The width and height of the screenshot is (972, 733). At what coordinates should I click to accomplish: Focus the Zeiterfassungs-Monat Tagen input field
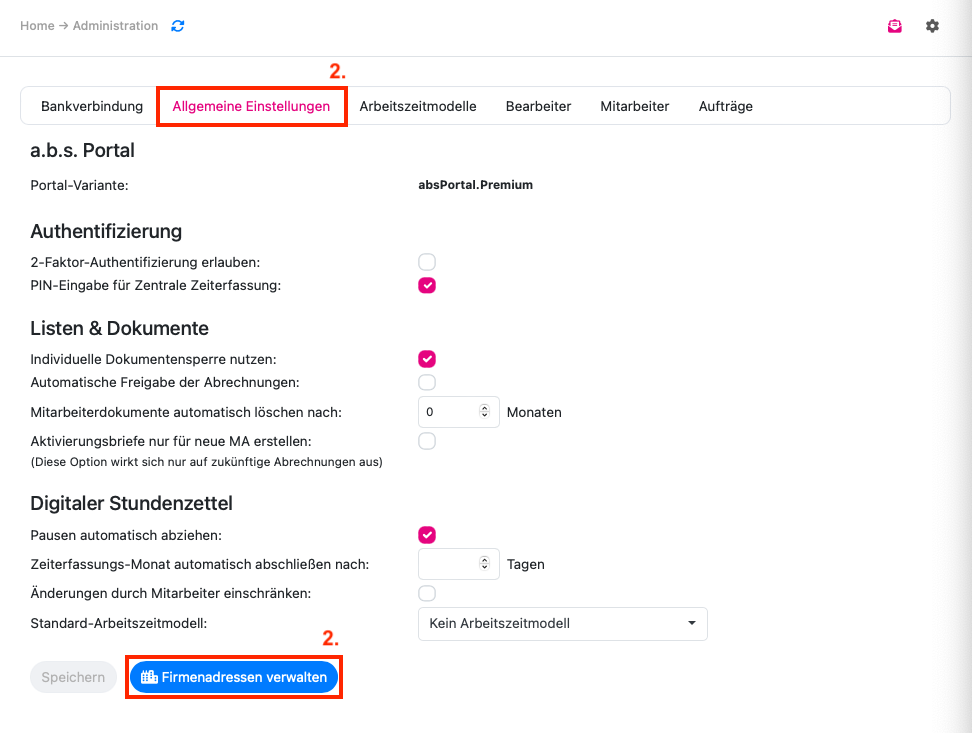tap(448, 564)
